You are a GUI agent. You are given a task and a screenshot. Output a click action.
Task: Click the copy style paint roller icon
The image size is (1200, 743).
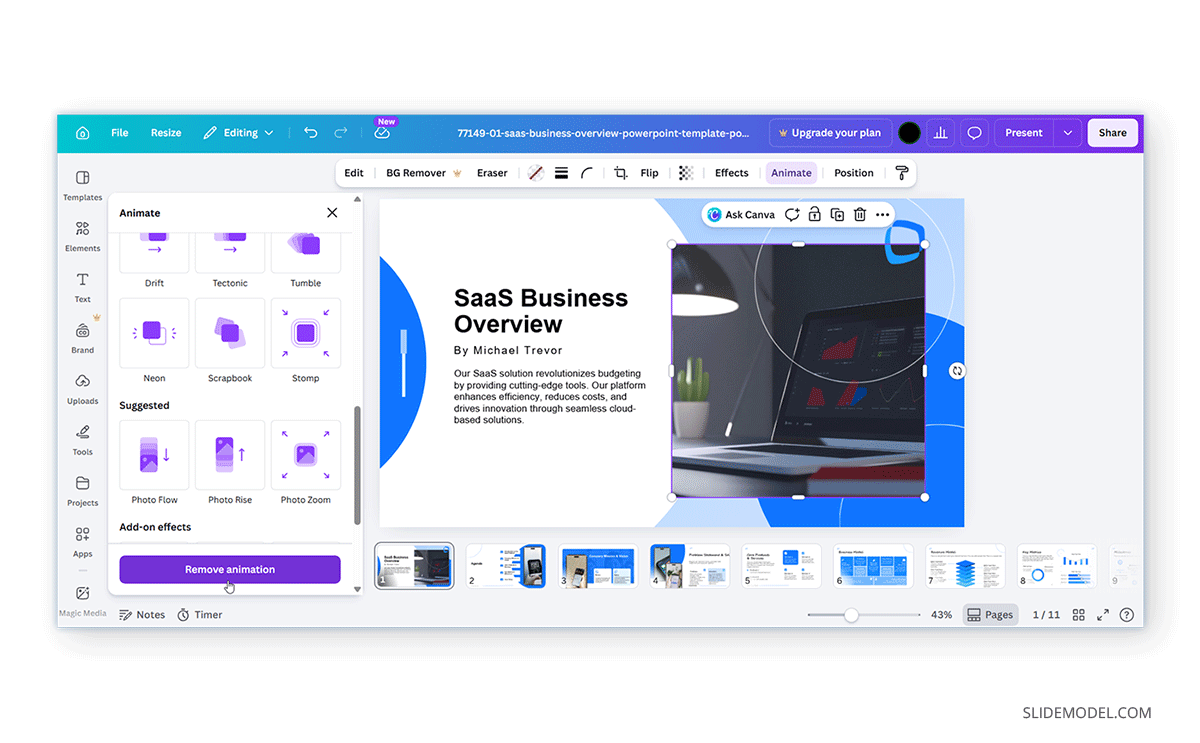[x=902, y=173]
